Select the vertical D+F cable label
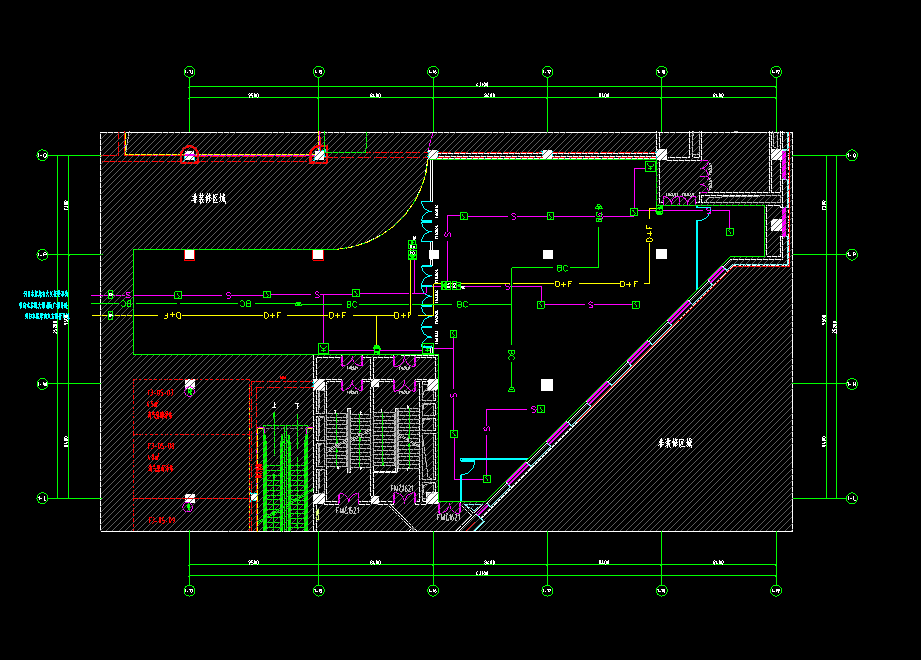 click(648, 234)
